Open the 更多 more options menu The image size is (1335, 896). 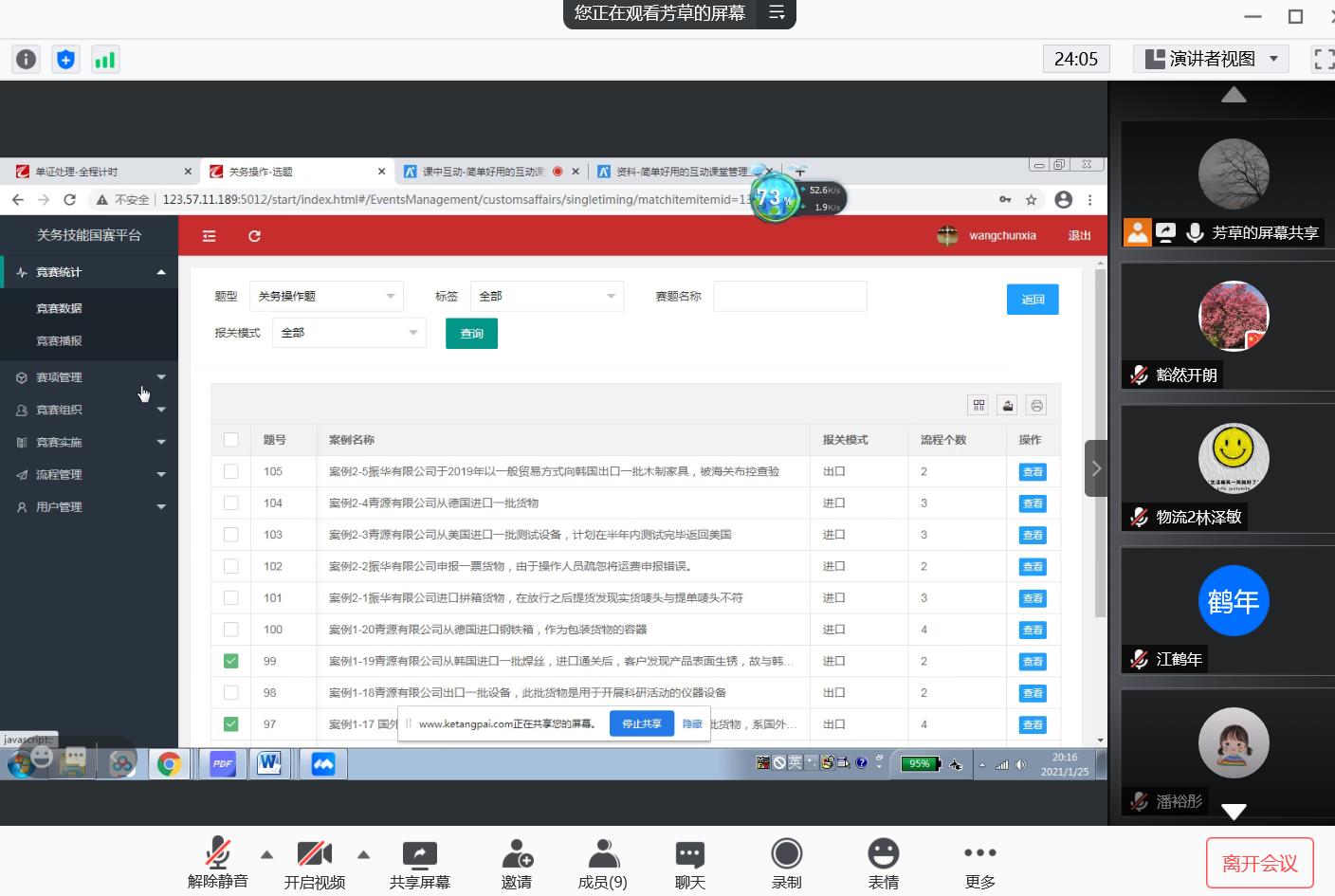pyautogui.click(x=979, y=854)
